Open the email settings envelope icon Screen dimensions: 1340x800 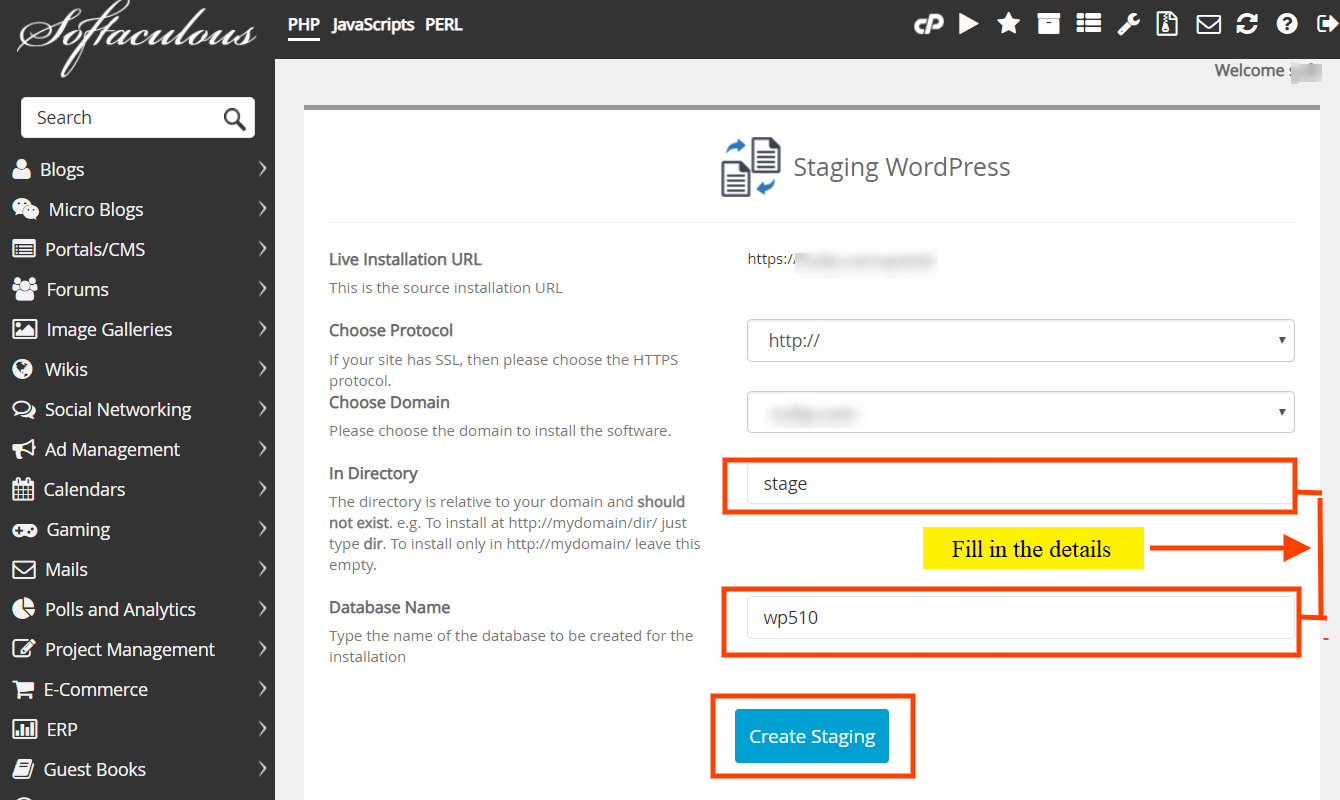(1208, 24)
